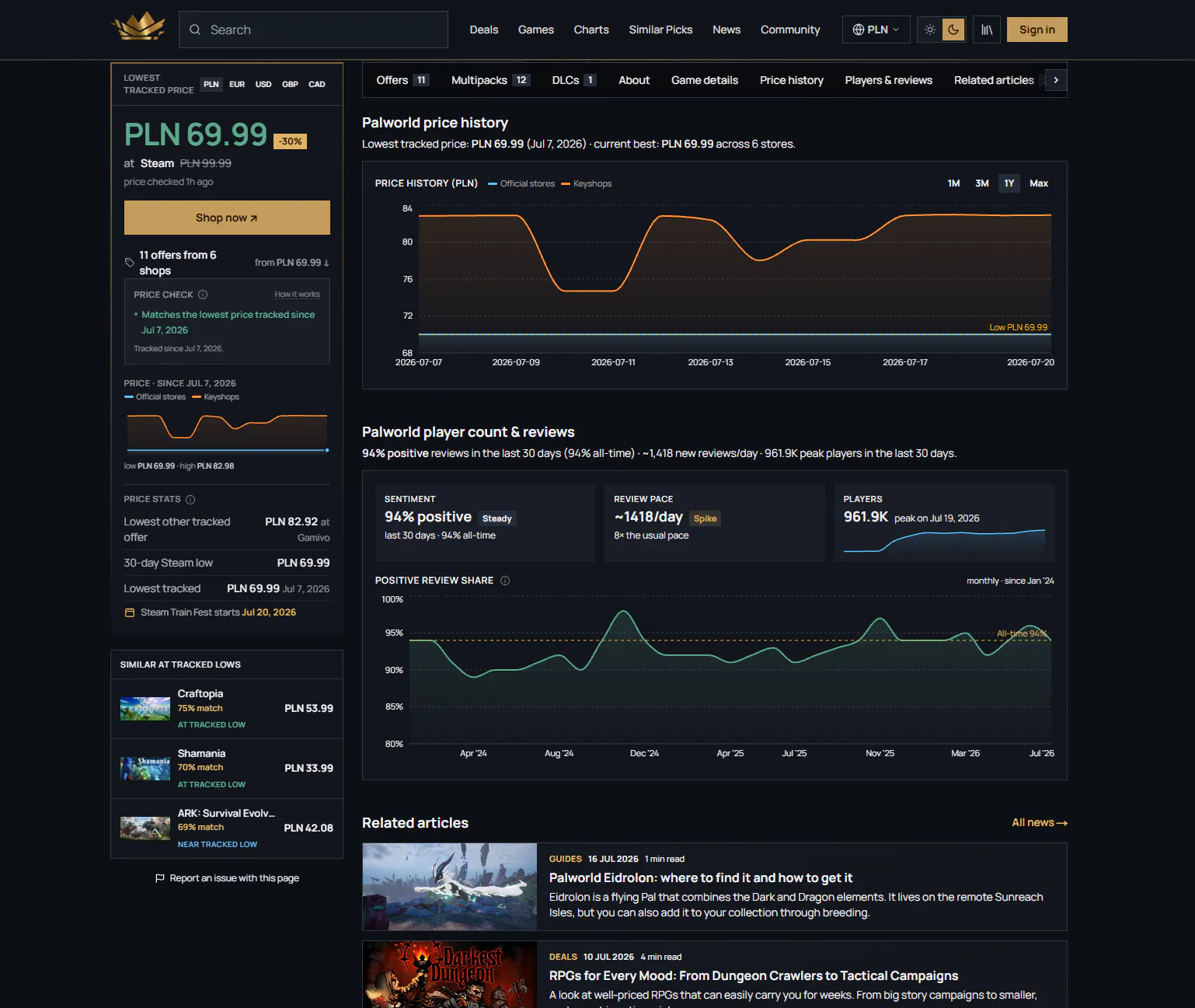Open 'Palworld Eidrolon: where to find it' article
This screenshot has width=1195, height=1008.
click(701, 877)
